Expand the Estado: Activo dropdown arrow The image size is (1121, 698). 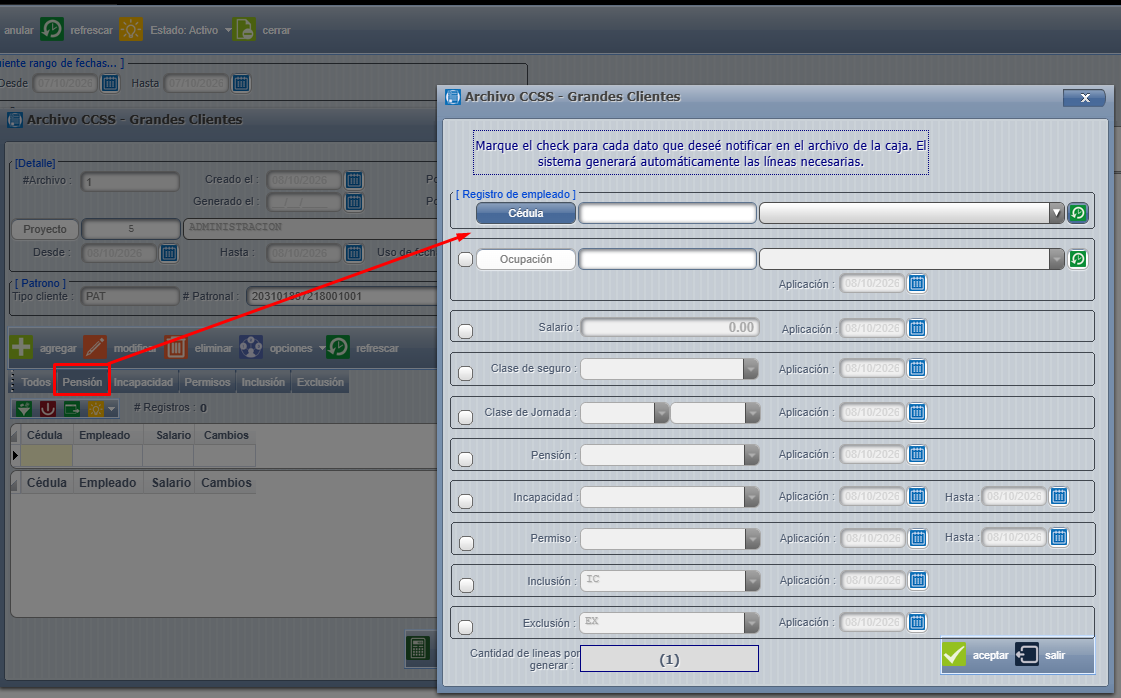228,30
